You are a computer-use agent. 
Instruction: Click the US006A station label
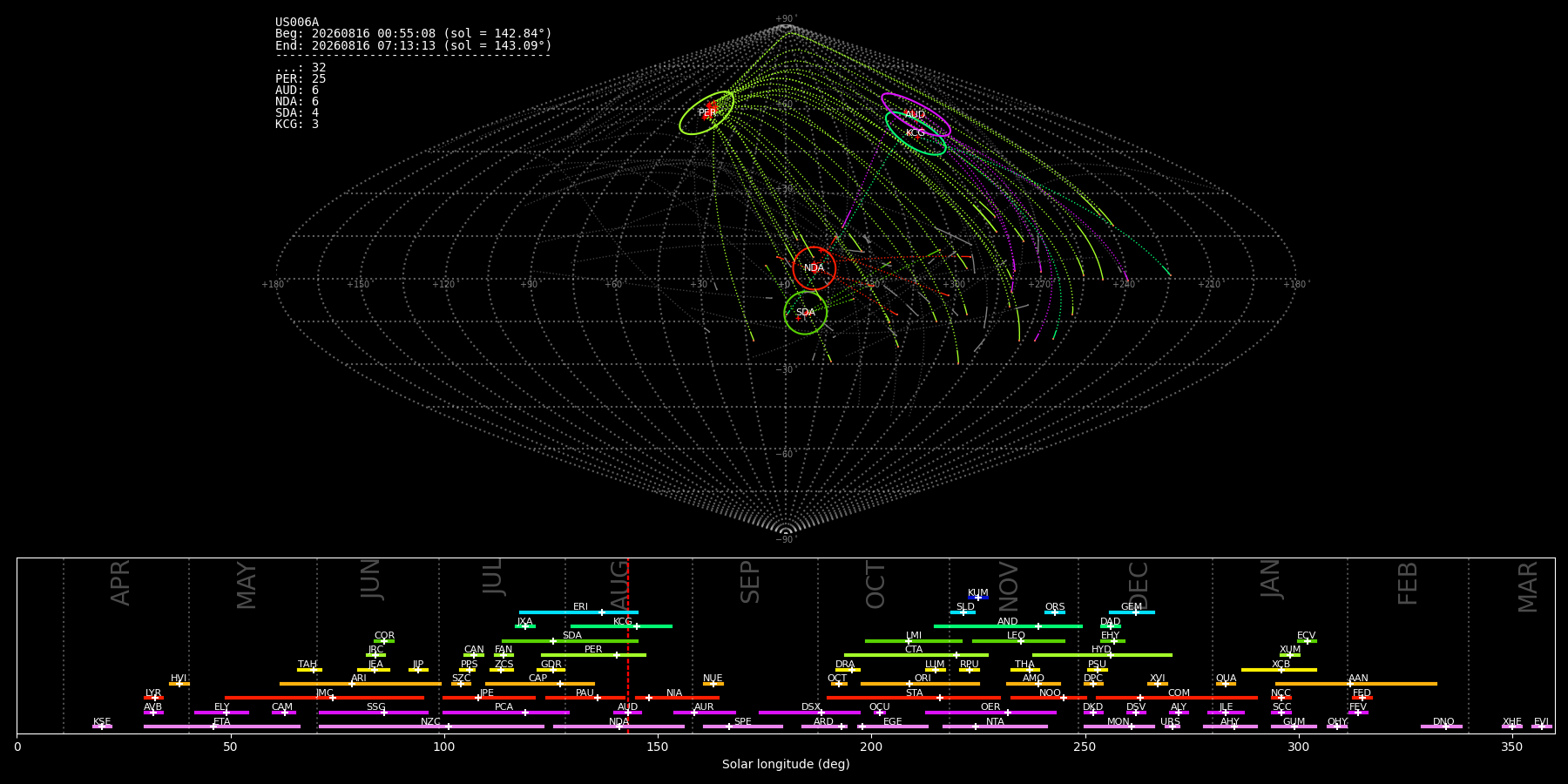coord(297,23)
